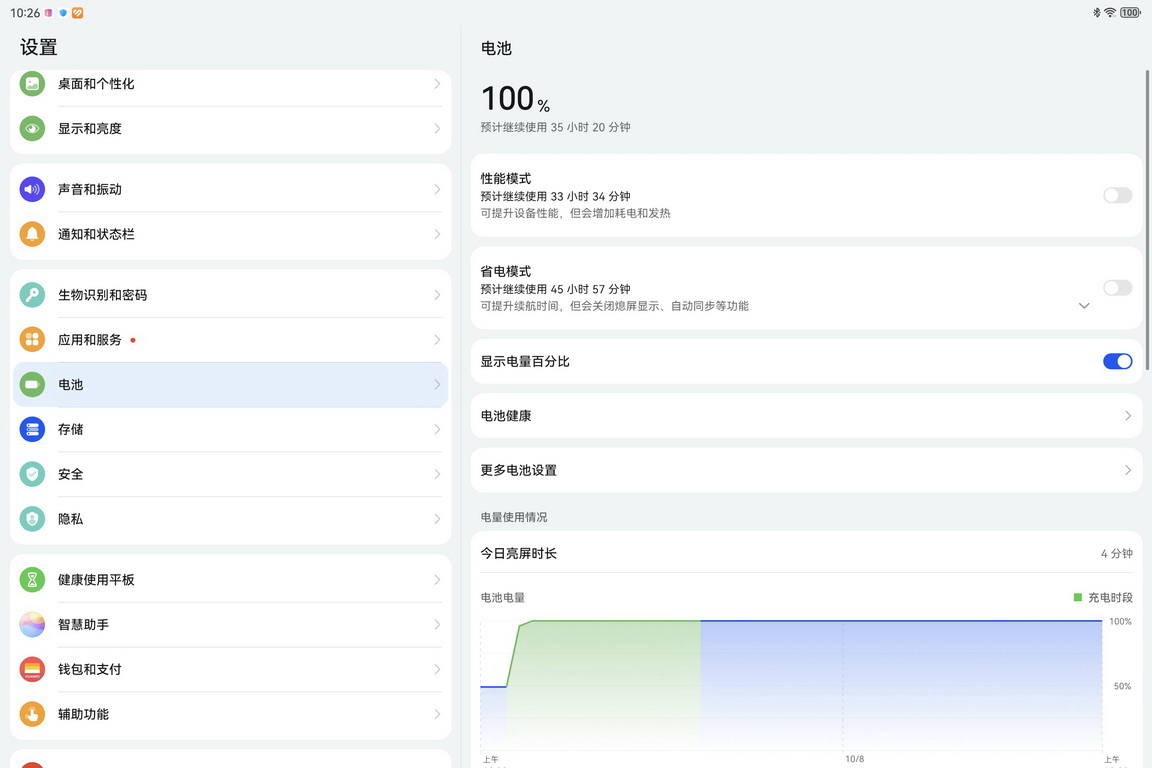Open the 隐私 settings entry
1152x768 pixels.
pyautogui.click(x=230, y=519)
